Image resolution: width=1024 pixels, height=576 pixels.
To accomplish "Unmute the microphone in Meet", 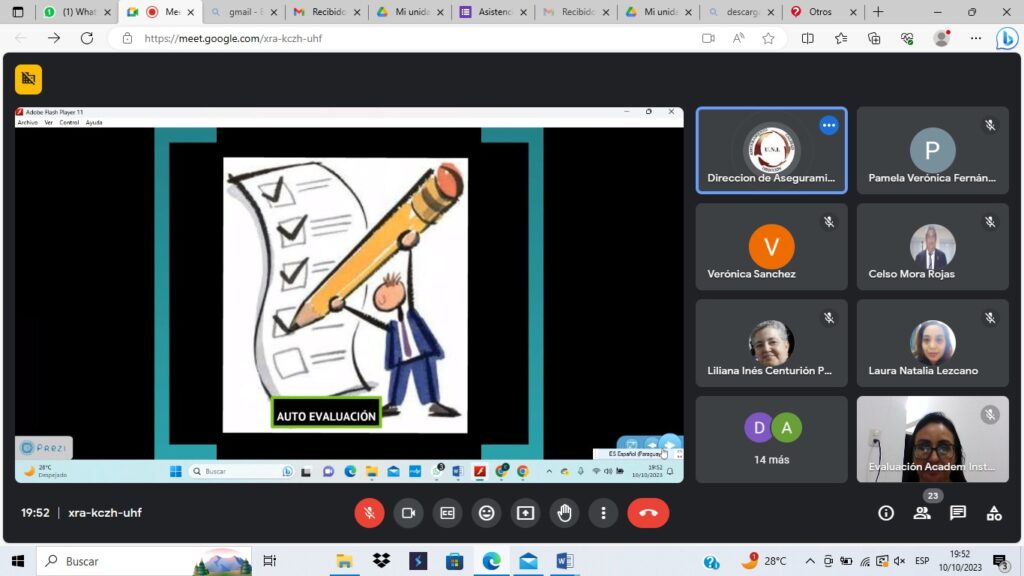I will pos(369,513).
